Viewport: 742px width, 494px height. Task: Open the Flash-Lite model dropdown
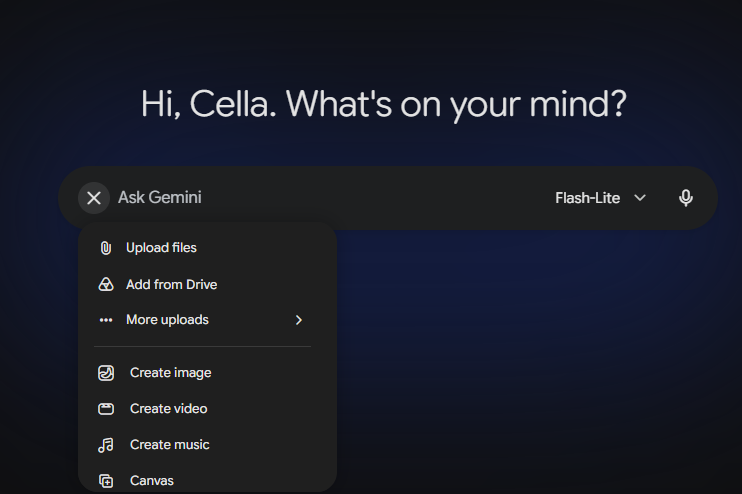click(601, 198)
